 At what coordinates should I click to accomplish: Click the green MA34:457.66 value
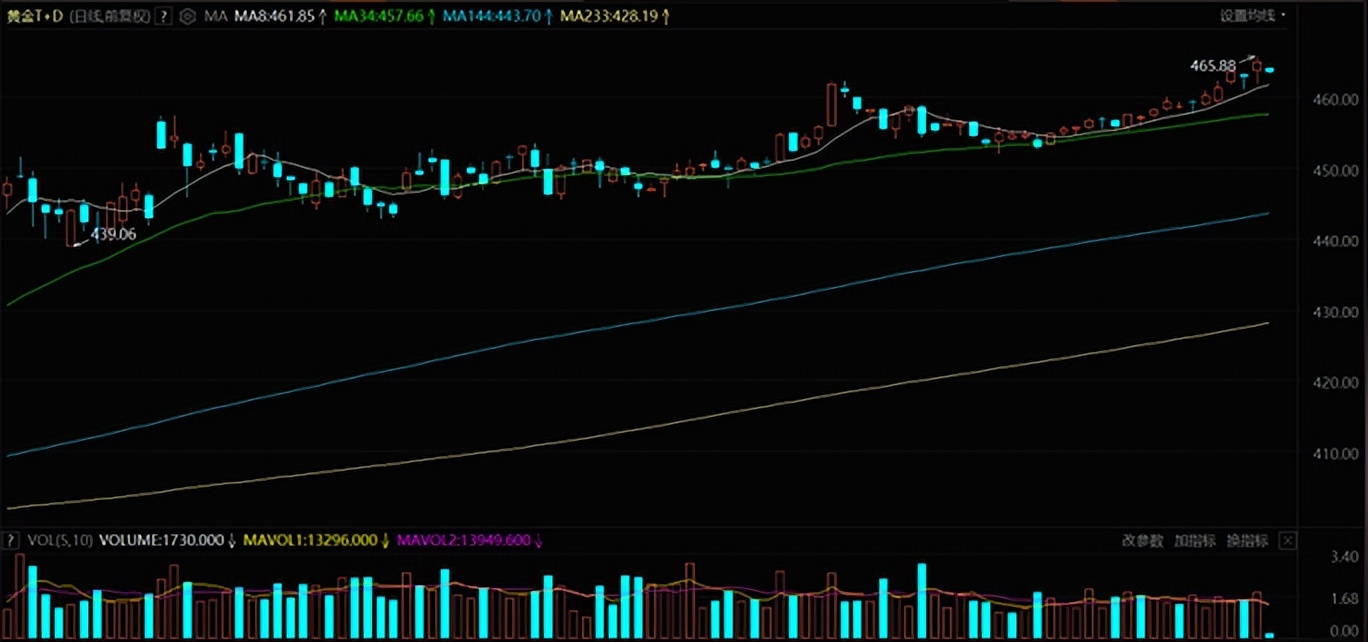click(x=377, y=16)
